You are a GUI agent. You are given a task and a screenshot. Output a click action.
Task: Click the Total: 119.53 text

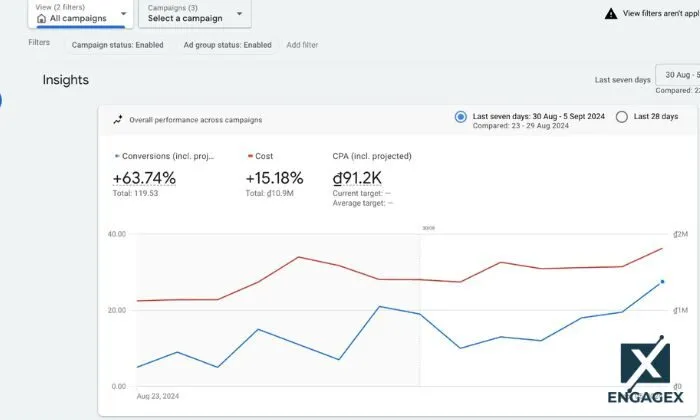coord(135,193)
